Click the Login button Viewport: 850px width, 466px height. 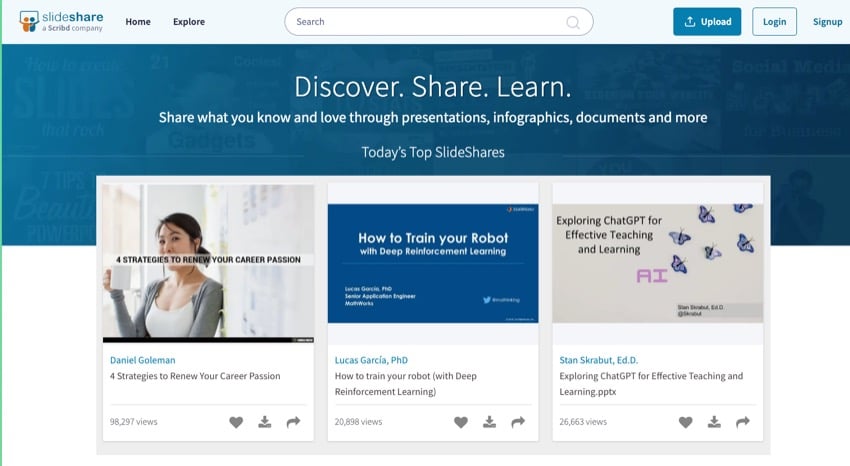(x=774, y=22)
